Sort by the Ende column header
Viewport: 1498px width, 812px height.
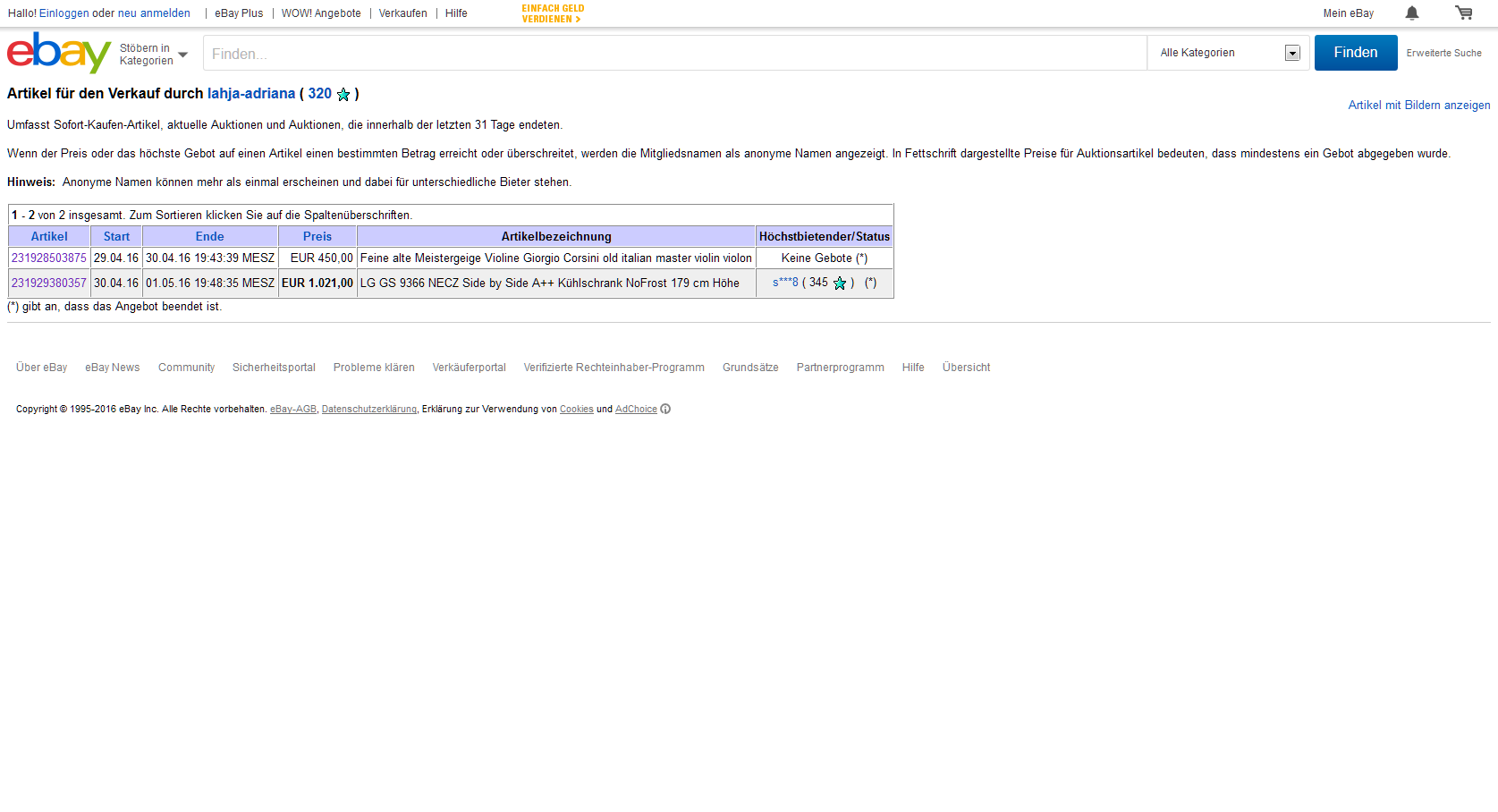209,237
